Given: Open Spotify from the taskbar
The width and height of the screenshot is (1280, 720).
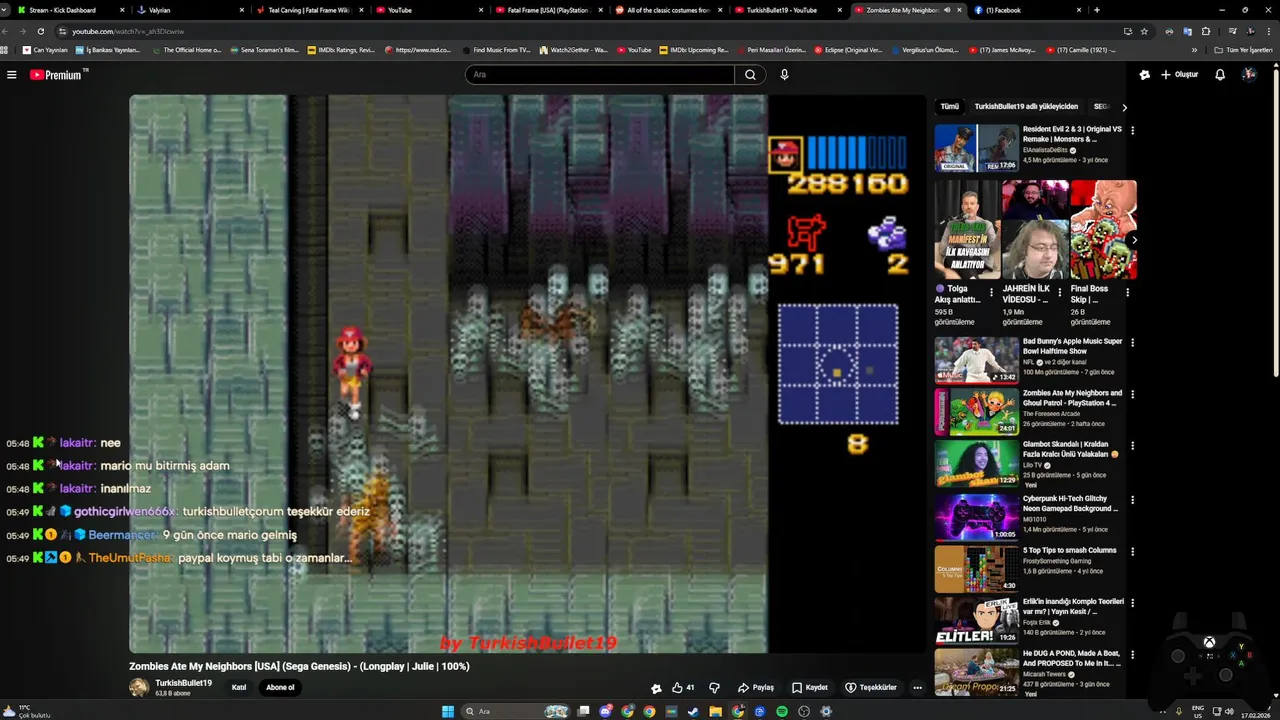Looking at the screenshot, I should [782, 712].
